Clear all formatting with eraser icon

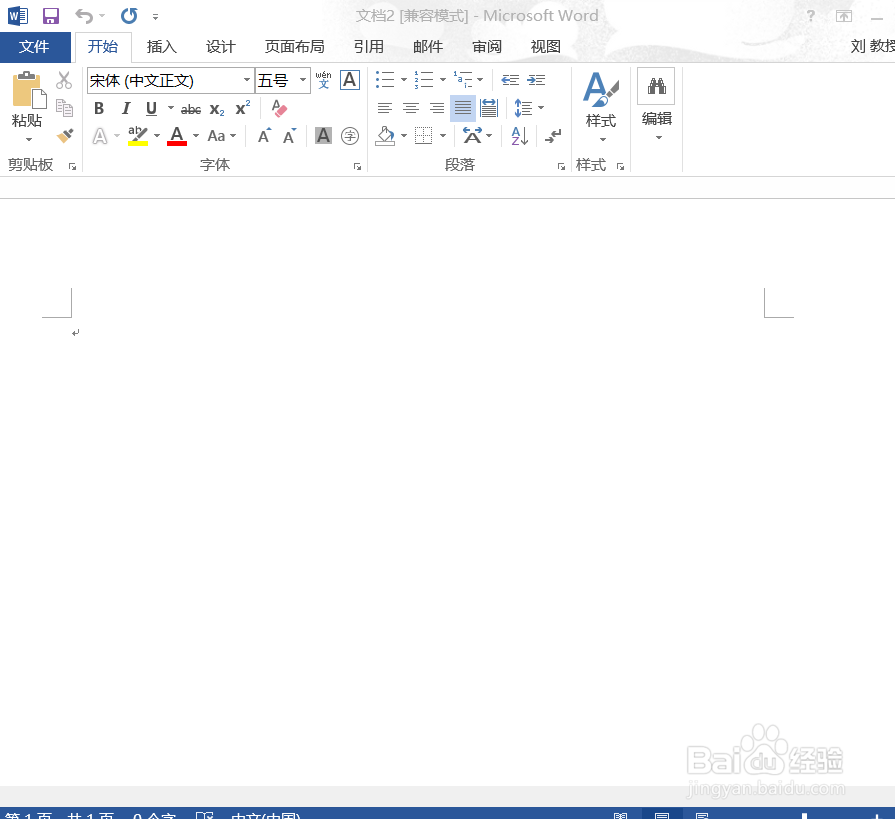coord(279,108)
